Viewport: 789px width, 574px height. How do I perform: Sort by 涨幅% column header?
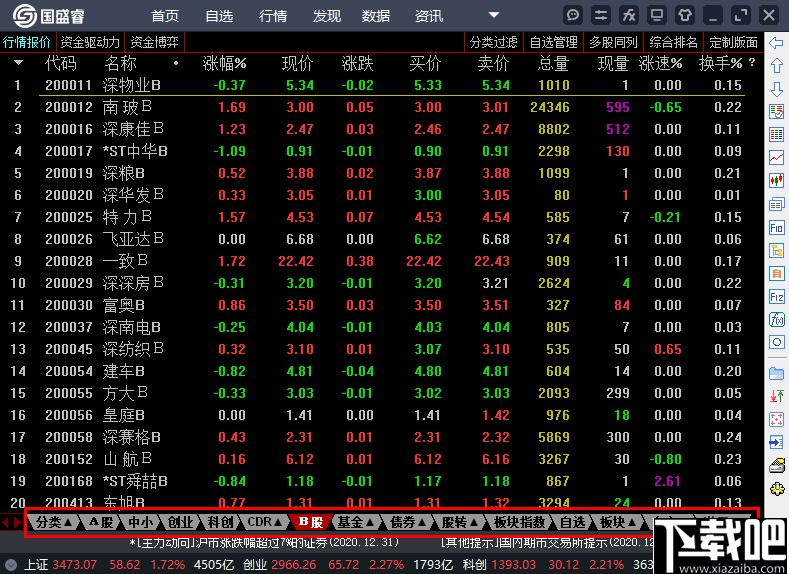[x=224, y=63]
